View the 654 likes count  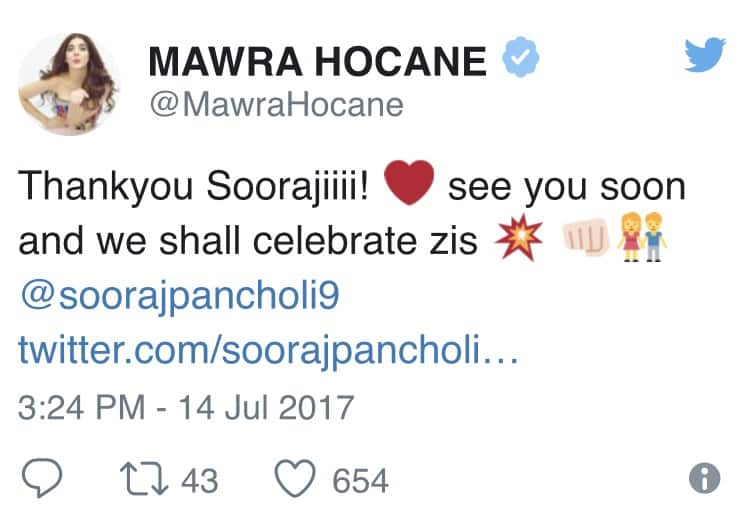point(360,481)
